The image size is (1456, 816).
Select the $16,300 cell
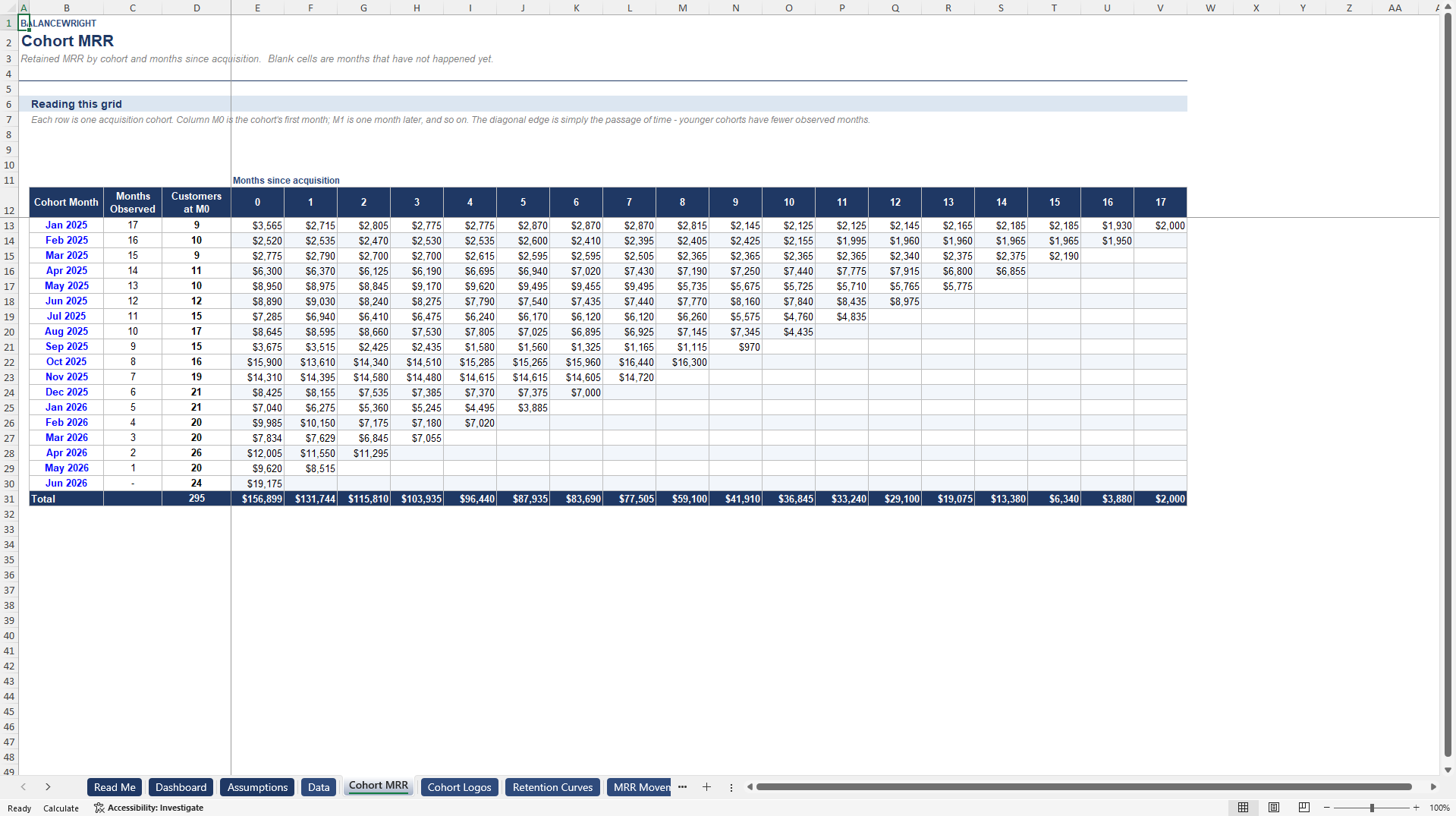point(683,362)
